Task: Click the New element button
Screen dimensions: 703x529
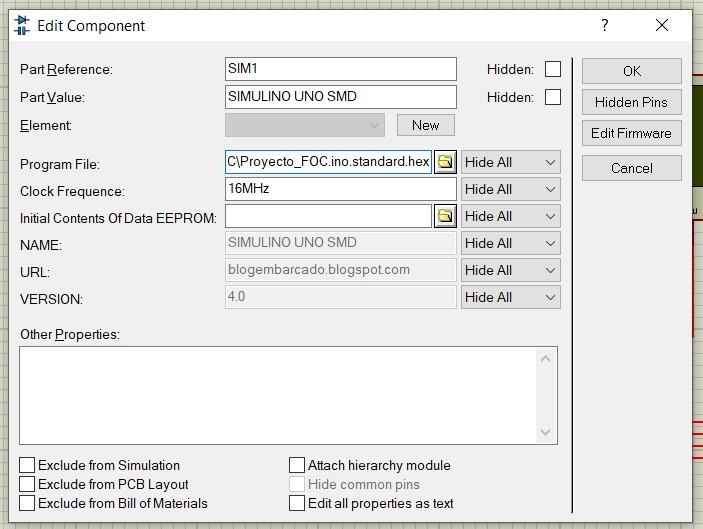Action: (425, 125)
